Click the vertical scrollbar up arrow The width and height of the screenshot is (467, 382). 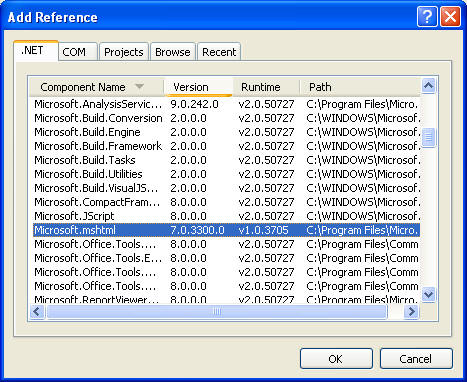tap(428, 86)
